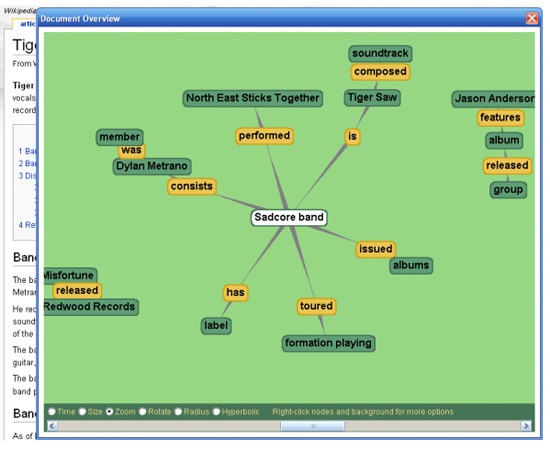Click released node above Redwood Records
550x451 pixels.
pos(77,291)
